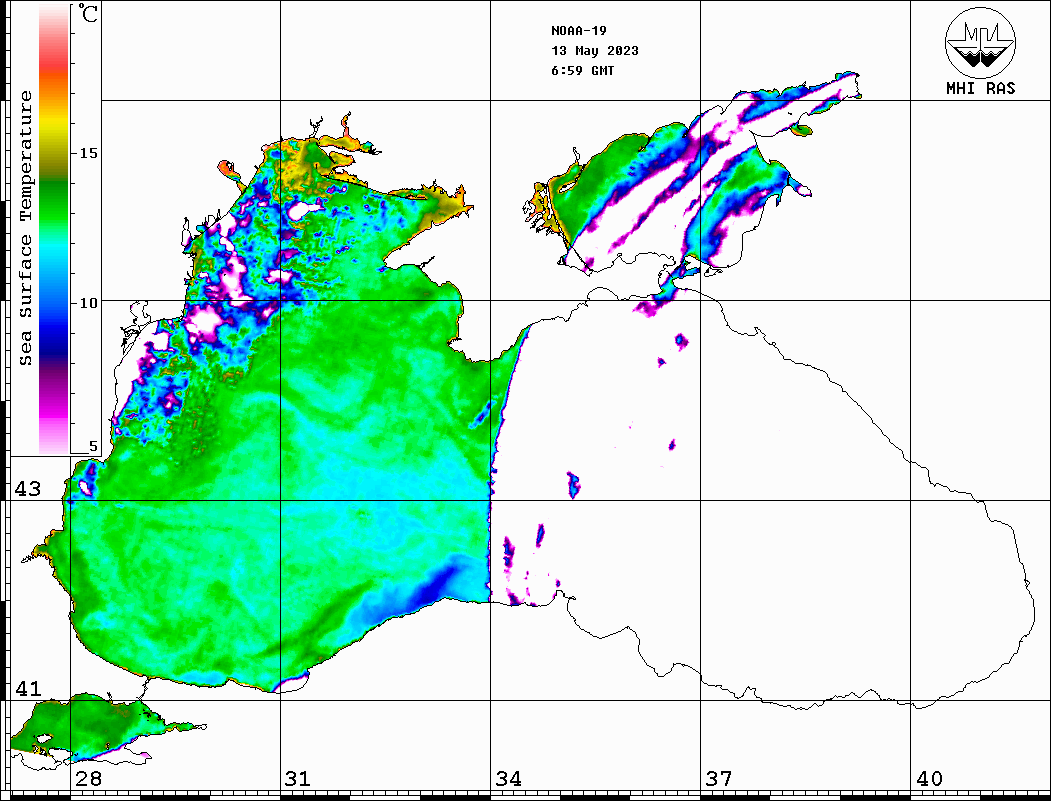Click the longitude label 31
The image size is (1051, 801).
(298, 779)
